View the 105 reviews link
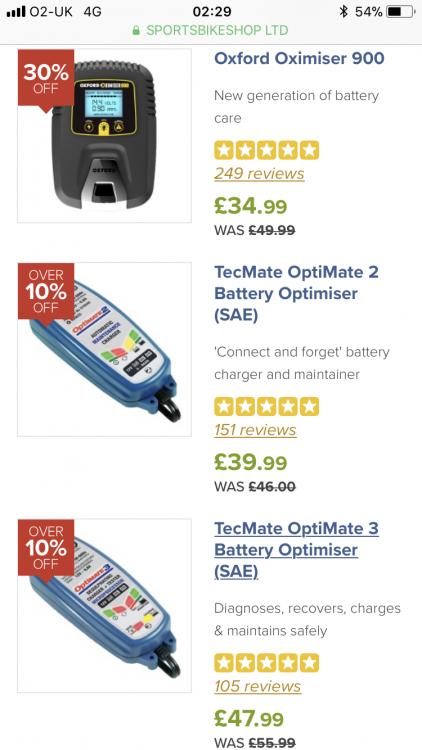Image resolution: width=422 pixels, height=750 pixels. click(257, 686)
